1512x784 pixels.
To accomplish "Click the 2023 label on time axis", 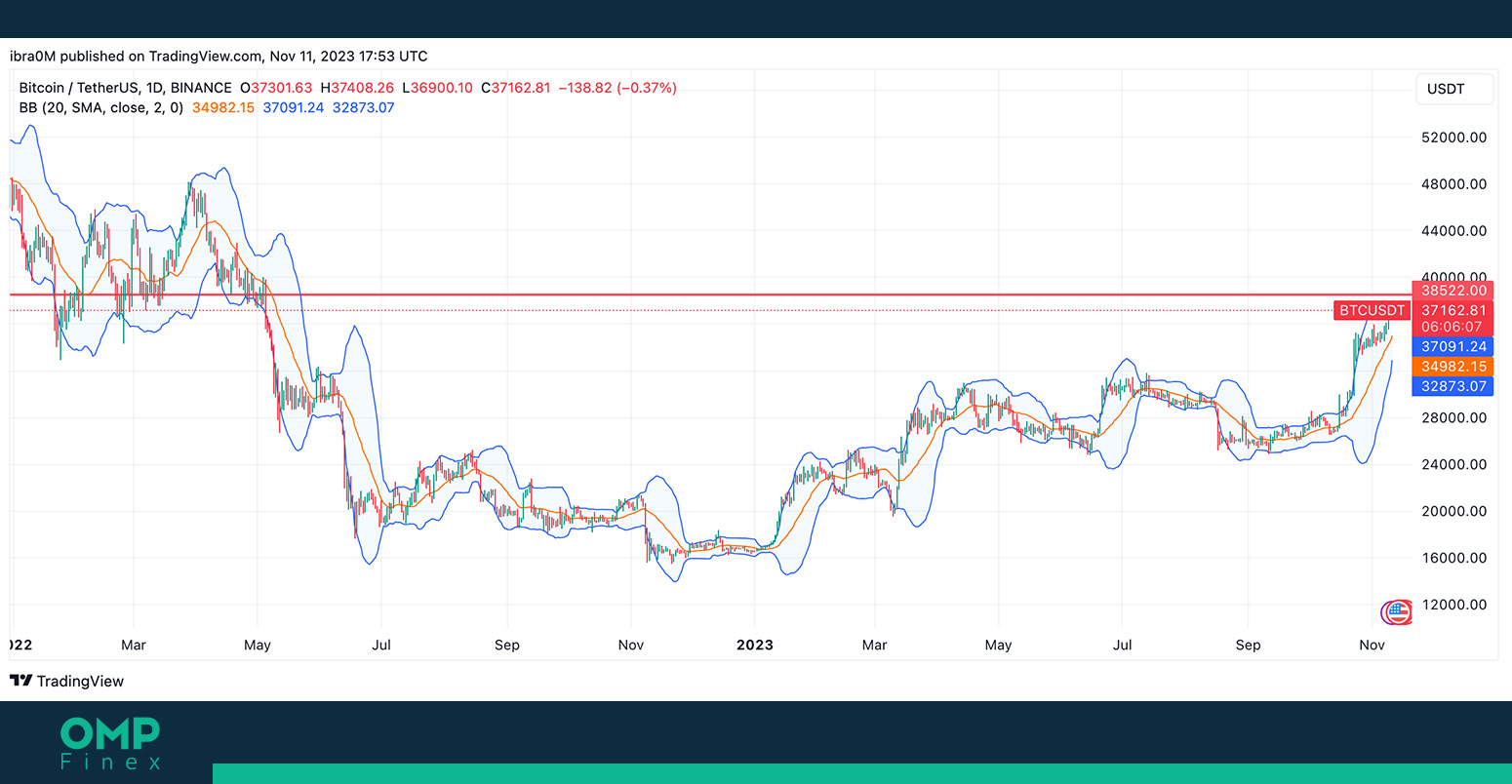I will tap(755, 645).
